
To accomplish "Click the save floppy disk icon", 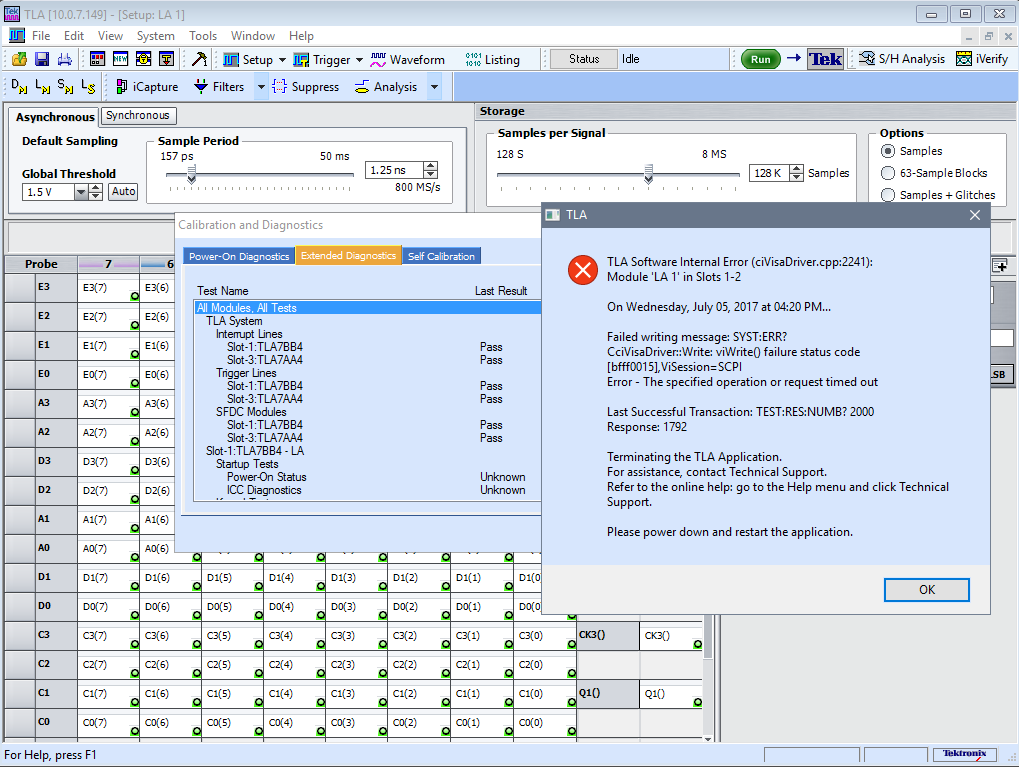I will (x=42, y=59).
